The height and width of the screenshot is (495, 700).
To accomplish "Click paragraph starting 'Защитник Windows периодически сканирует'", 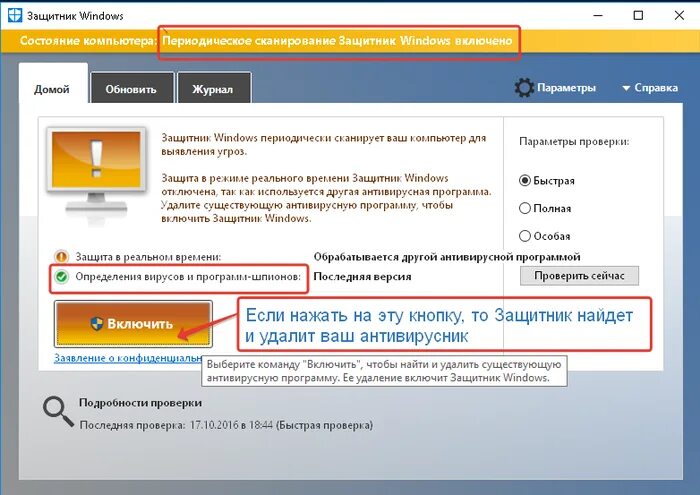I will [x=323, y=144].
